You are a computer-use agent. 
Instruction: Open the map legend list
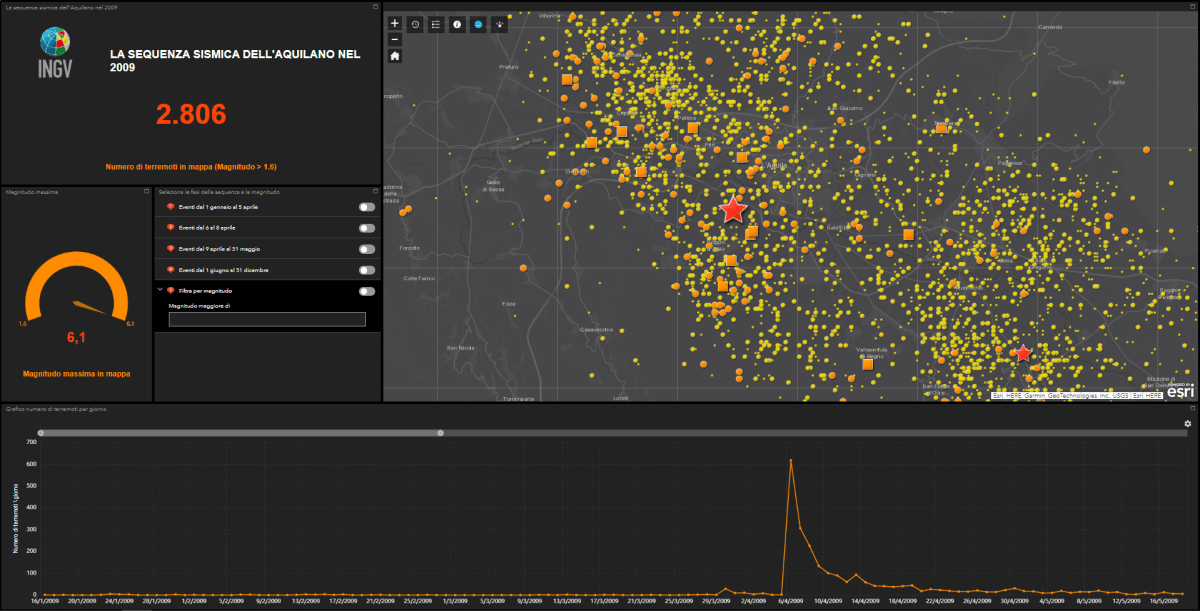click(x=436, y=24)
